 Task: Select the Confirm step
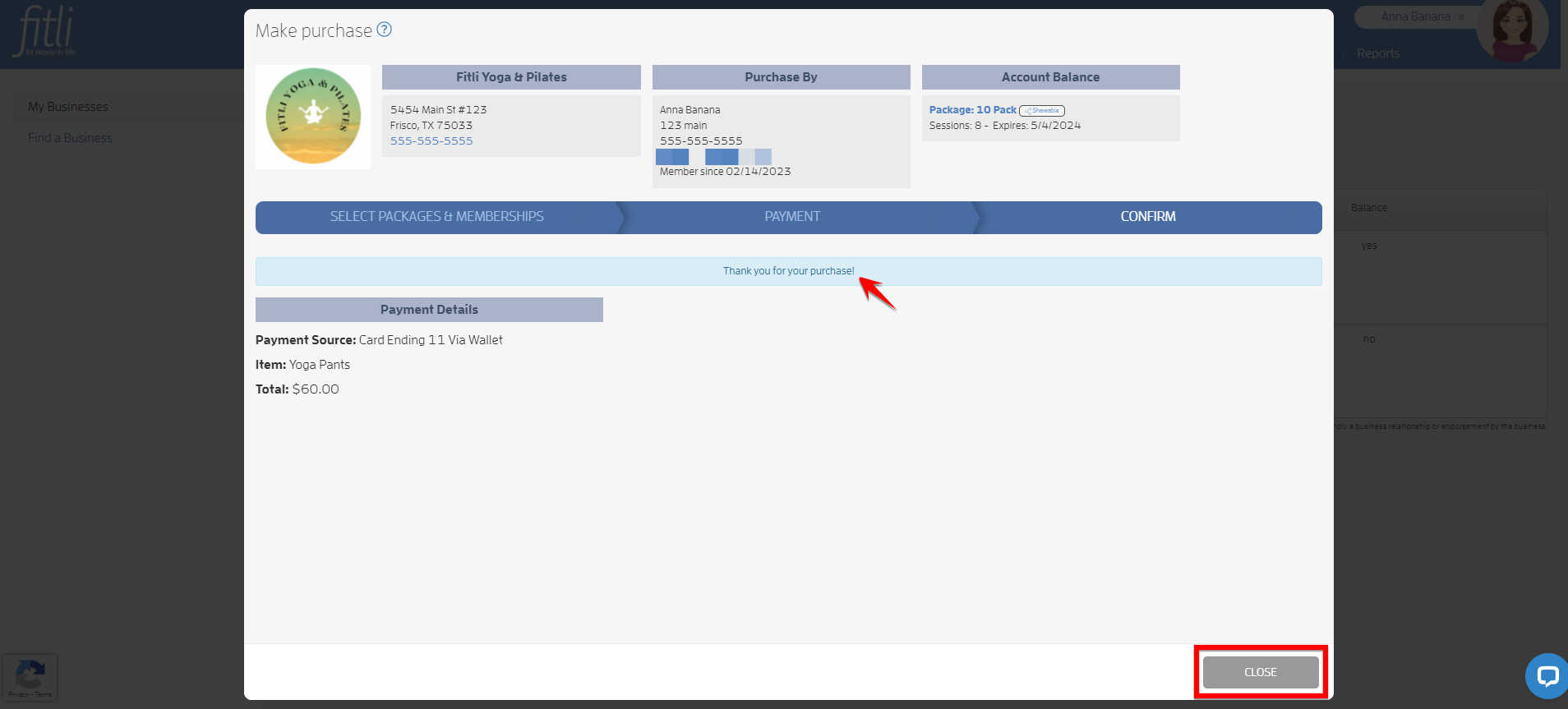[x=1148, y=217]
